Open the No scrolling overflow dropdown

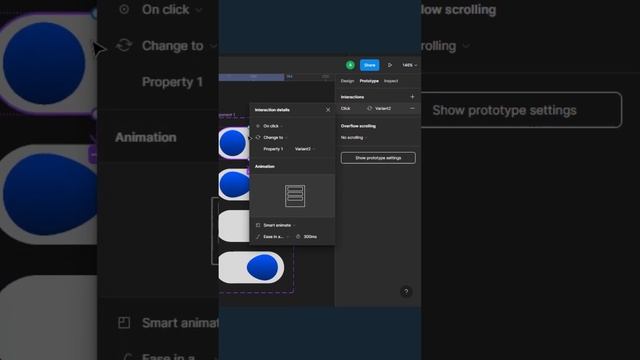[353, 138]
